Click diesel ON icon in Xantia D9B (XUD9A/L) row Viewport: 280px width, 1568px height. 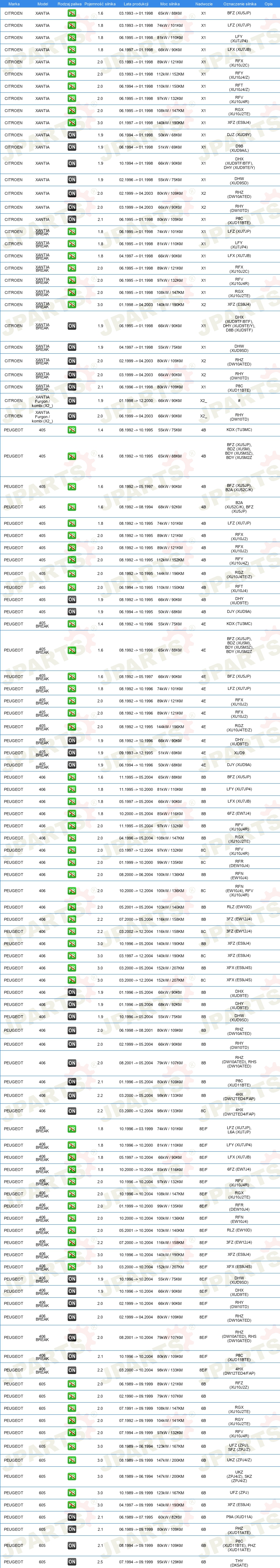click(x=72, y=147)
